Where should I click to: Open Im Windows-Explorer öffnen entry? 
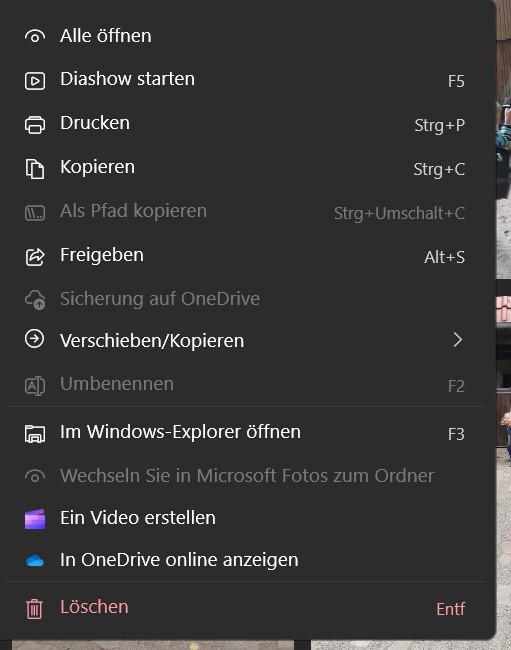248,432
